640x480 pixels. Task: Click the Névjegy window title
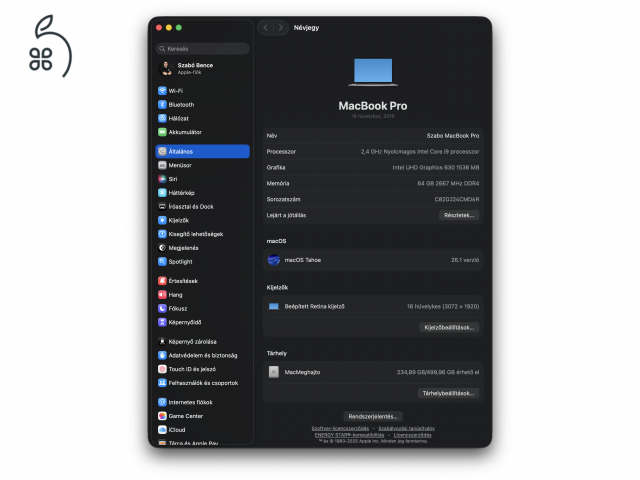click(x=306, y=27)
